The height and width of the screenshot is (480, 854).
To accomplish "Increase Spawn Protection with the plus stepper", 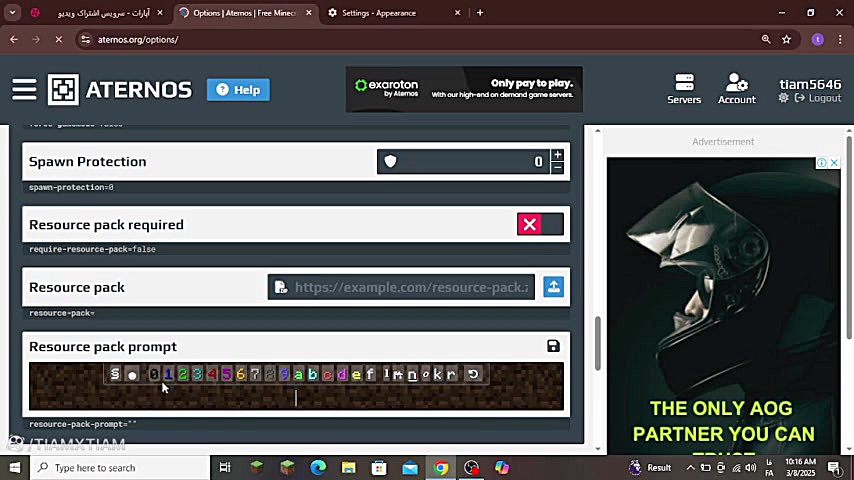I will coord(557,155).
